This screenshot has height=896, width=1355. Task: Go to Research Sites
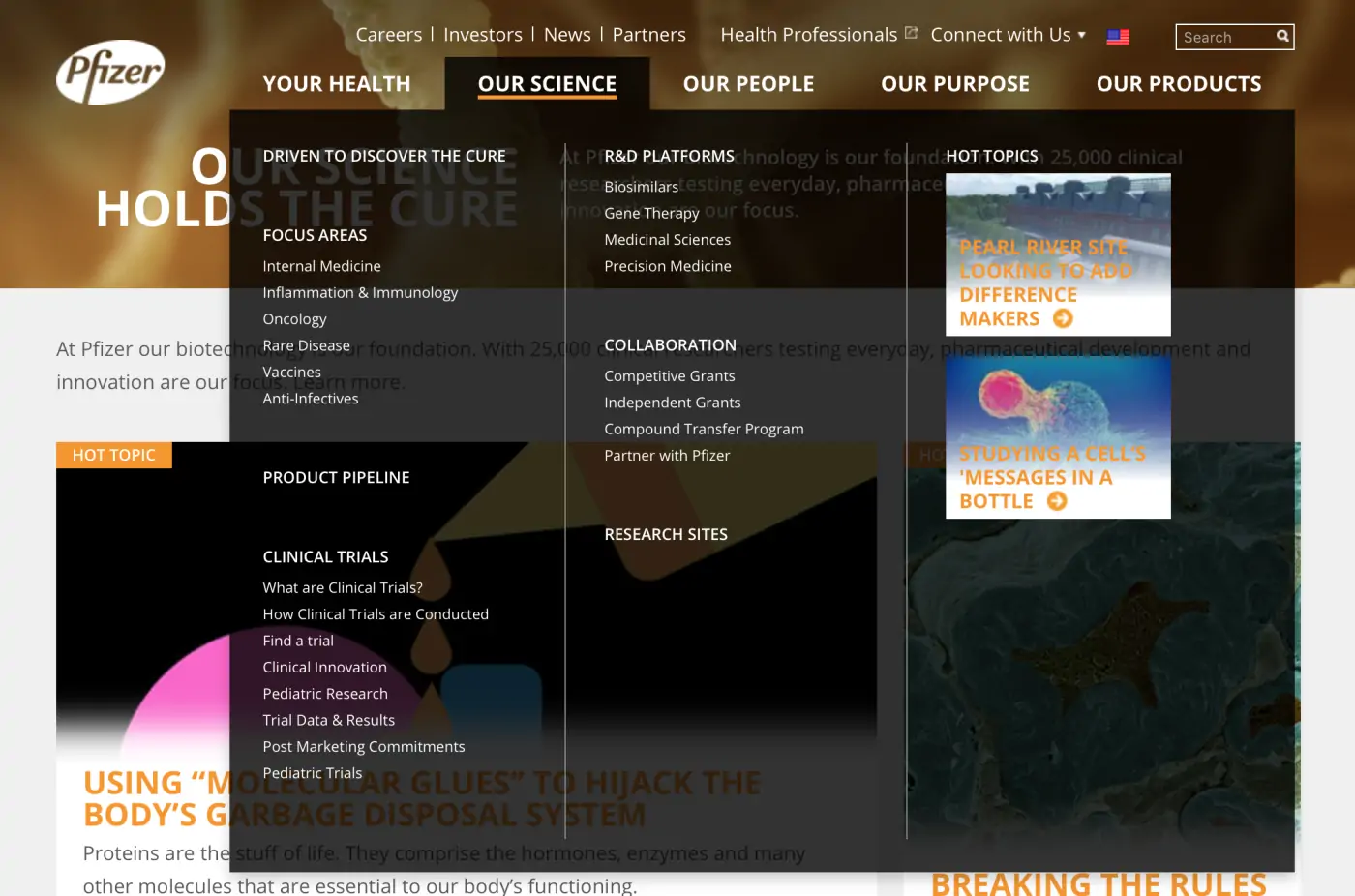click(x=666, y=534)
